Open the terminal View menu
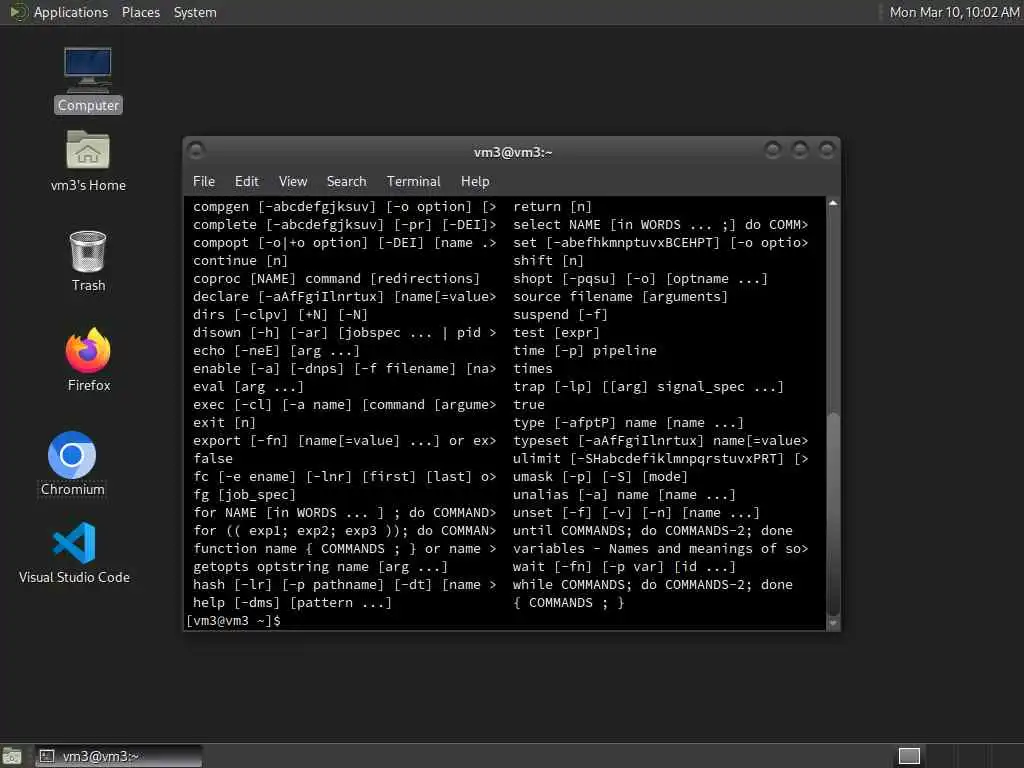This screenshot has height=768, width=1024. 293,182
